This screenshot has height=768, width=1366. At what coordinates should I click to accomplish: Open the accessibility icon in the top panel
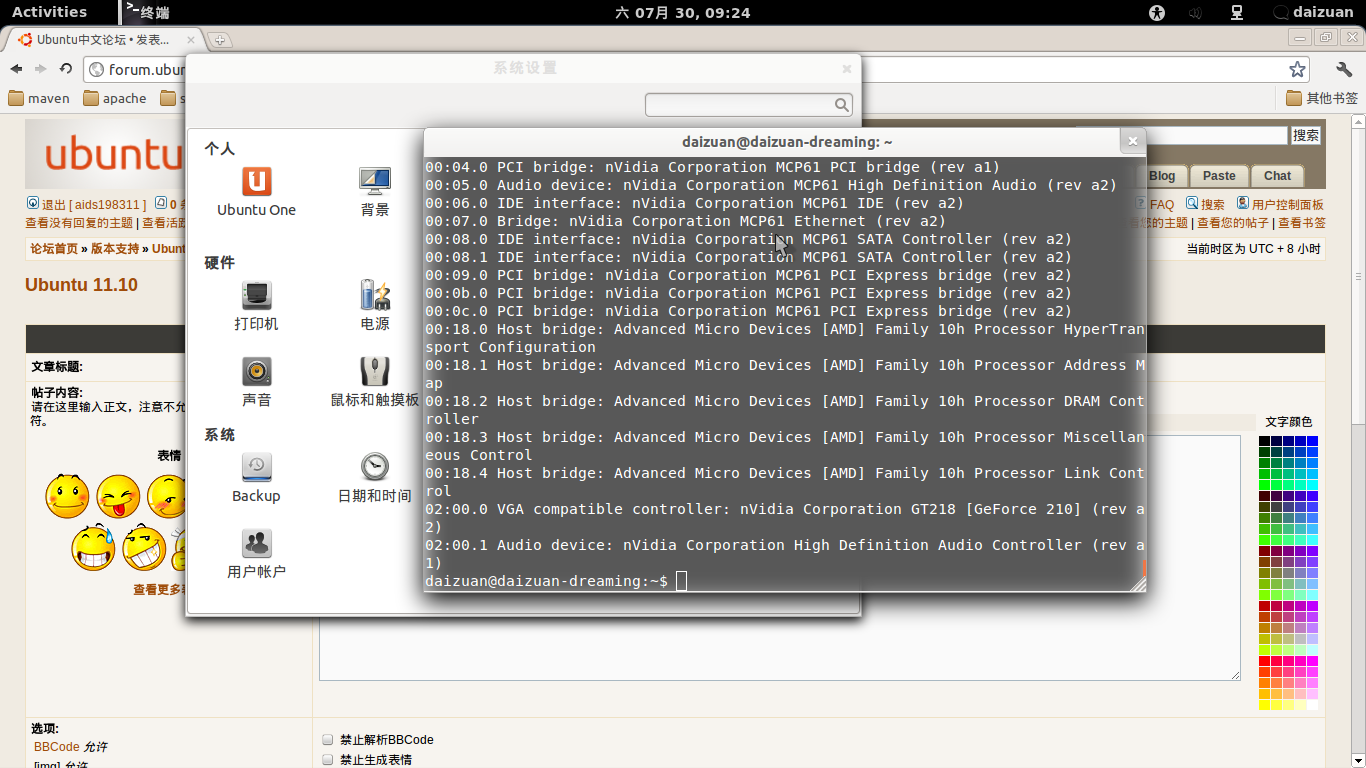click(x=1157, y=13)
